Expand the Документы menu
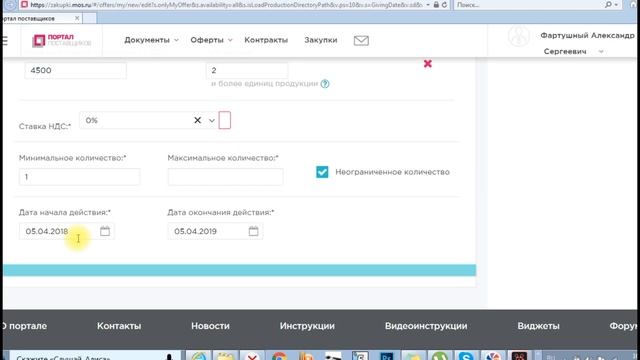This screenshot has width=640, height=360. (151, 40)
